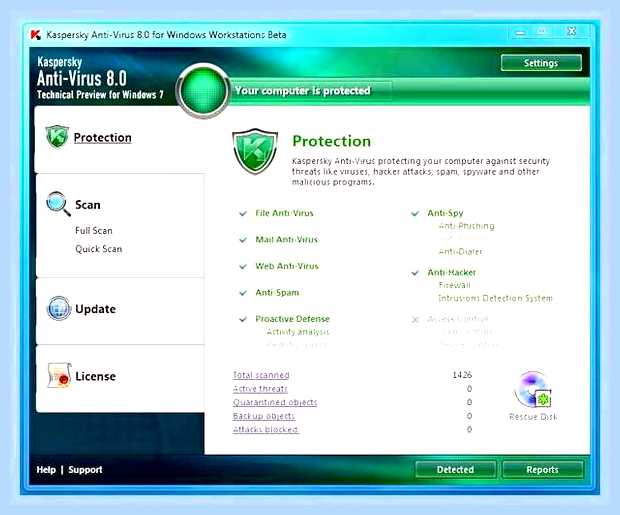This screenshot has width=620, height=515.
Task: Click the 1426 total scanned value
Action: [x=462, y=375]
